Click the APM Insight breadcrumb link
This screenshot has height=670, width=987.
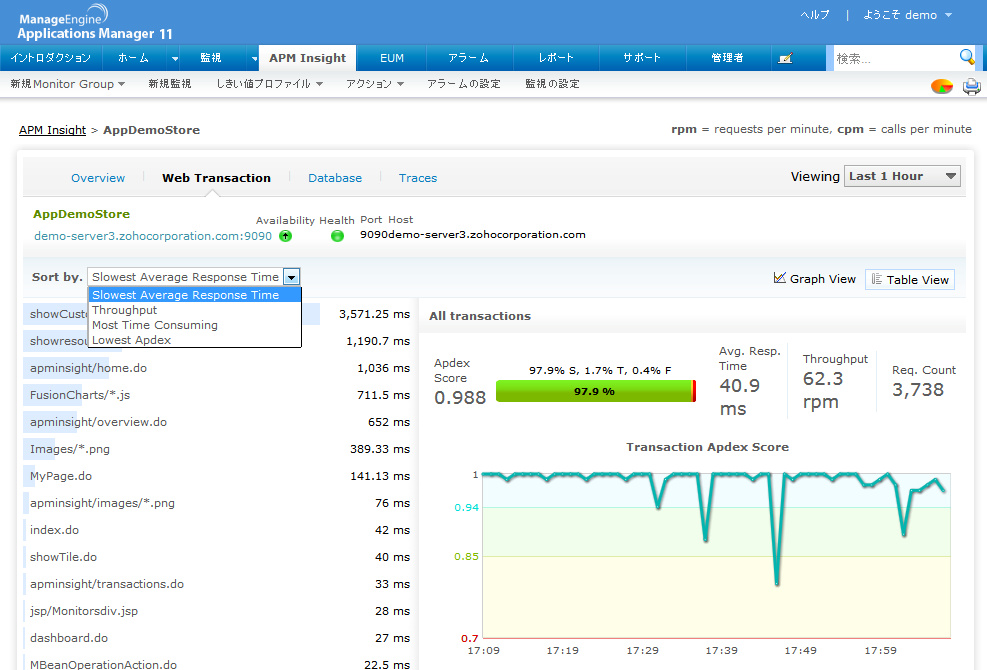(x=52, y=130)
